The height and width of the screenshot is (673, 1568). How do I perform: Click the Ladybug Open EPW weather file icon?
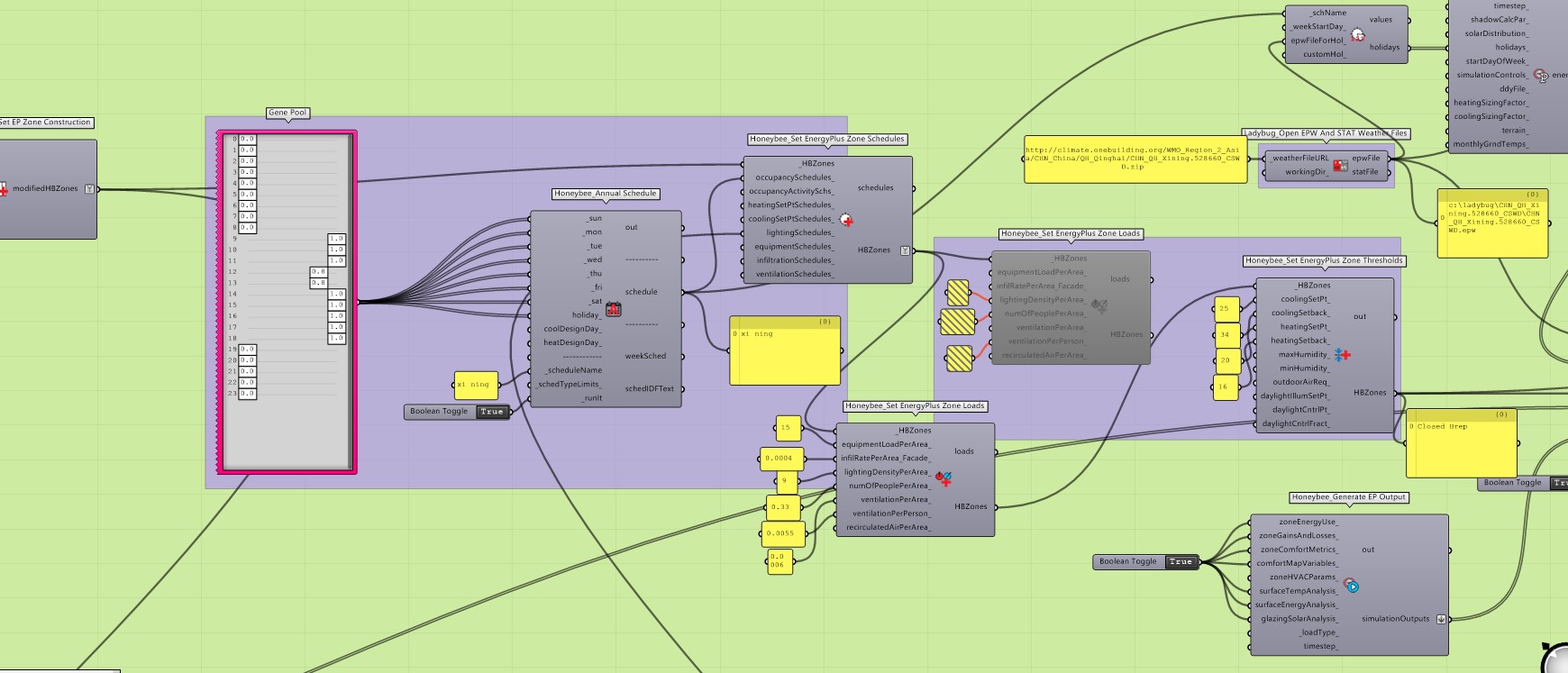point(1340,166)
